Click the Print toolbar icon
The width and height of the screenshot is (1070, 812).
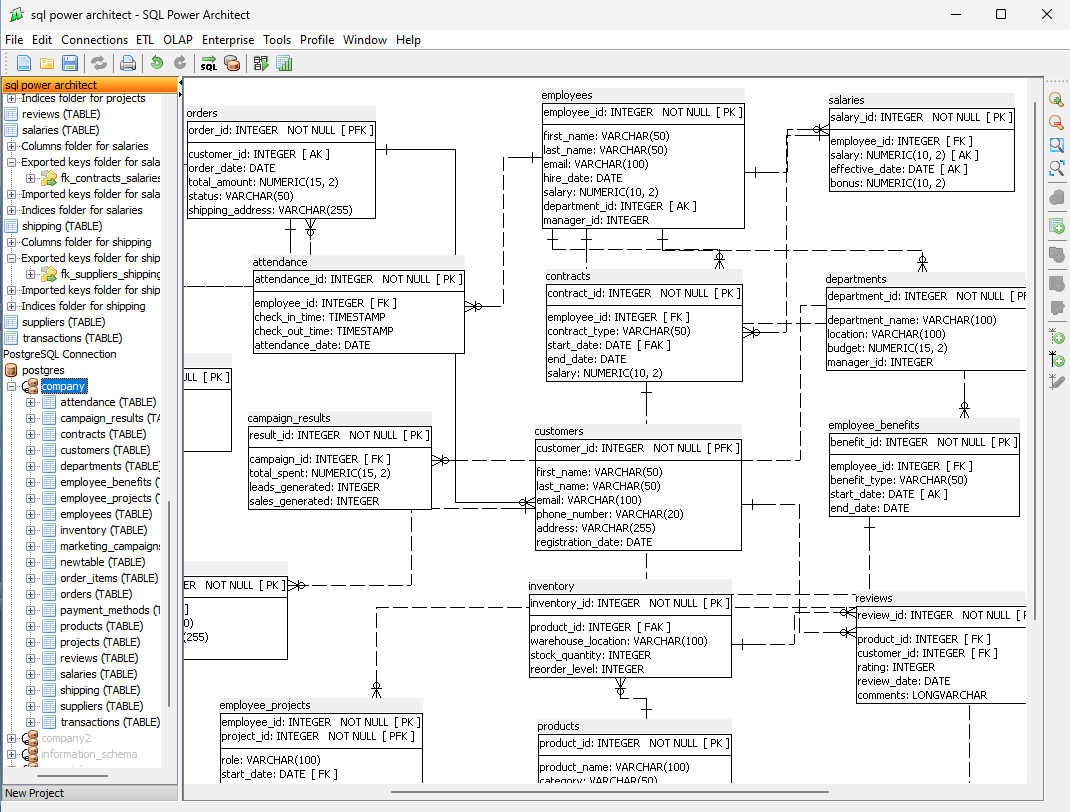(x=128, y=63)
